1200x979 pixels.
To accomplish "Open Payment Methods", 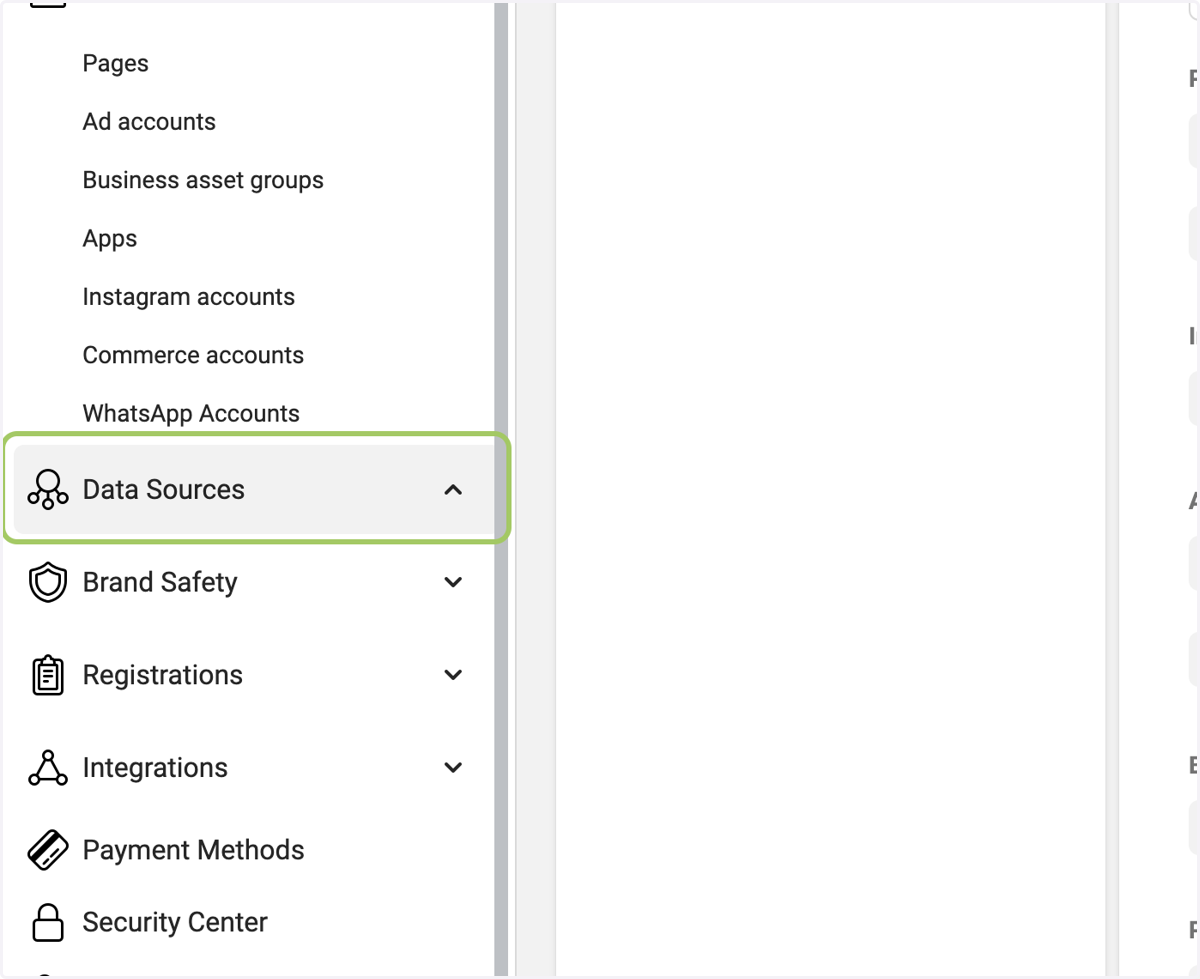I will [x=194, y=850].
